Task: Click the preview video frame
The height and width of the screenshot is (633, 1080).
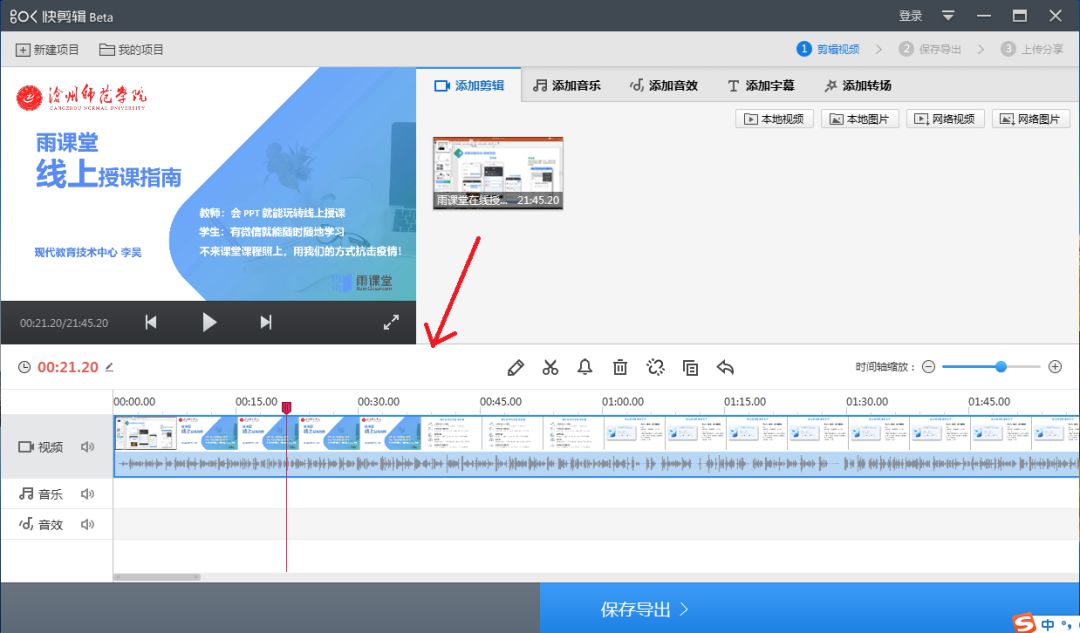Action: (208, 184)
